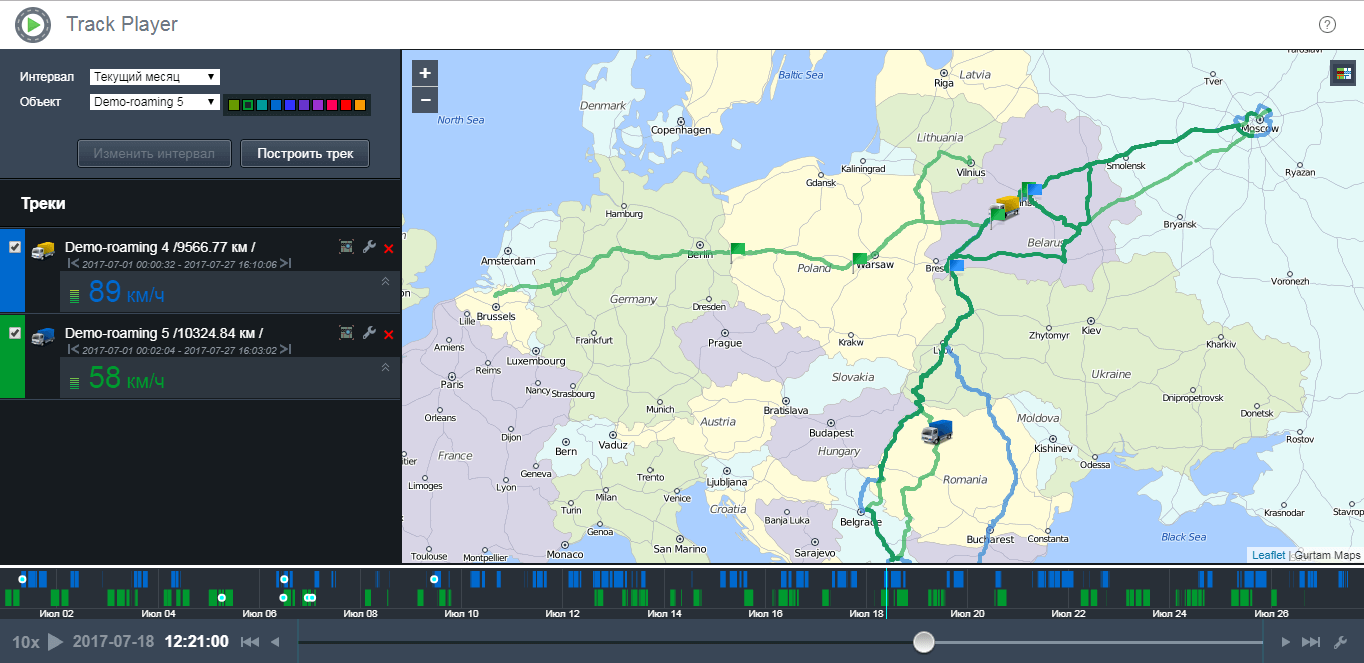Click the help question mark icon
Screen dimensions: 1364x663
(x=1327, y=25)
